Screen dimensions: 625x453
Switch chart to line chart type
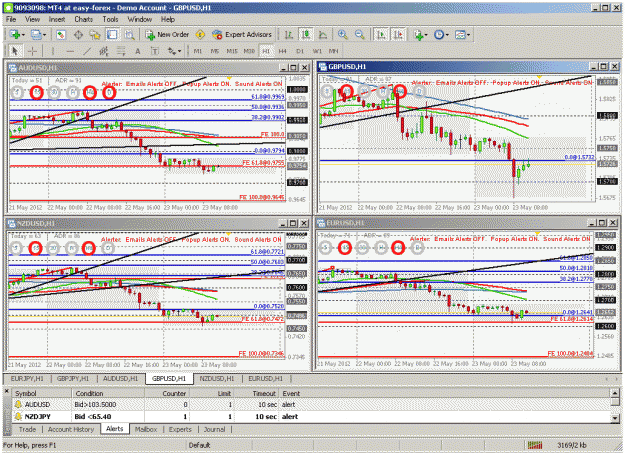323,35
